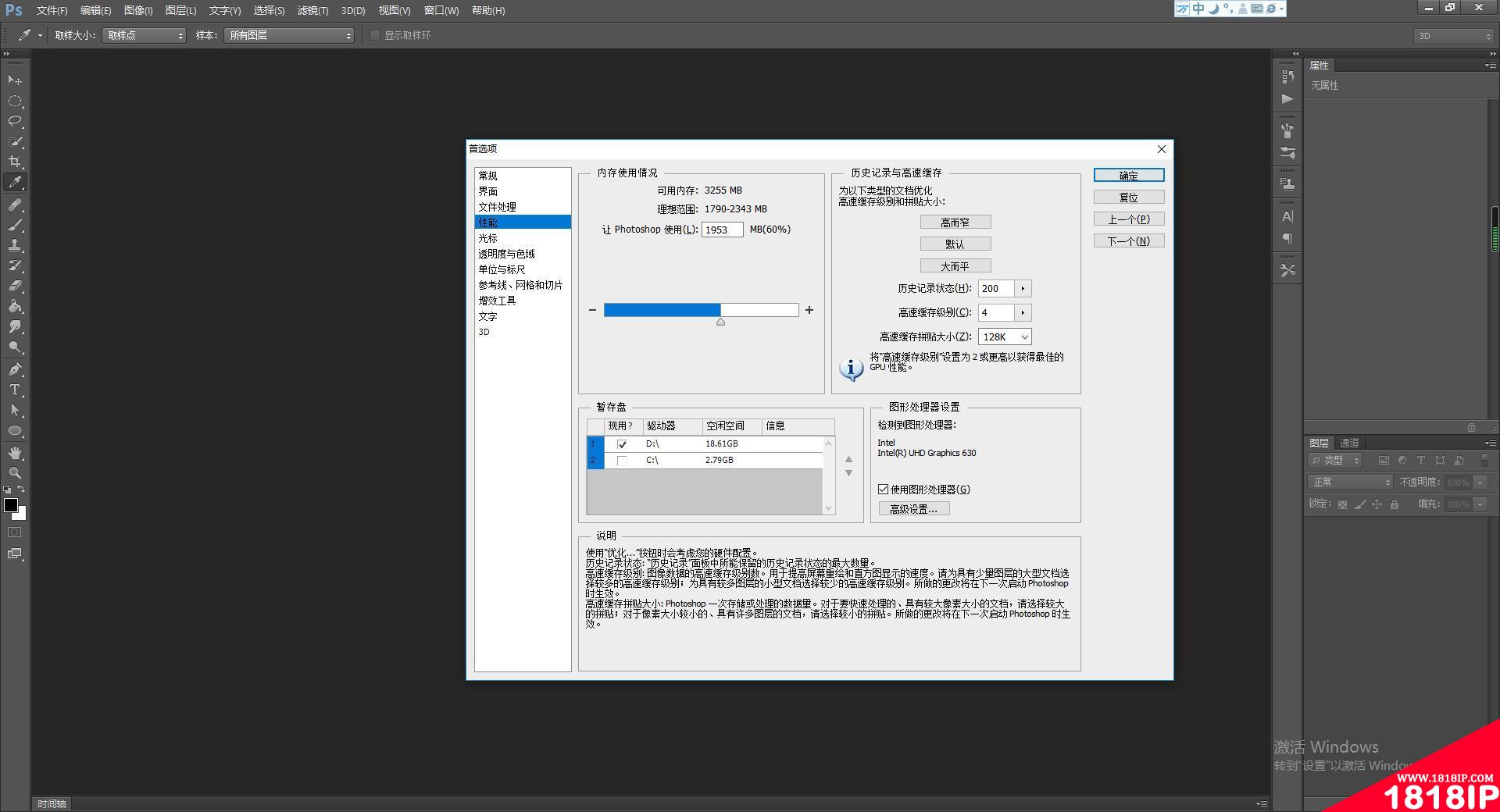Screen dimensions: 1500x812
Task: Select the Clone Stamp tool
Action: click(15, 245)
